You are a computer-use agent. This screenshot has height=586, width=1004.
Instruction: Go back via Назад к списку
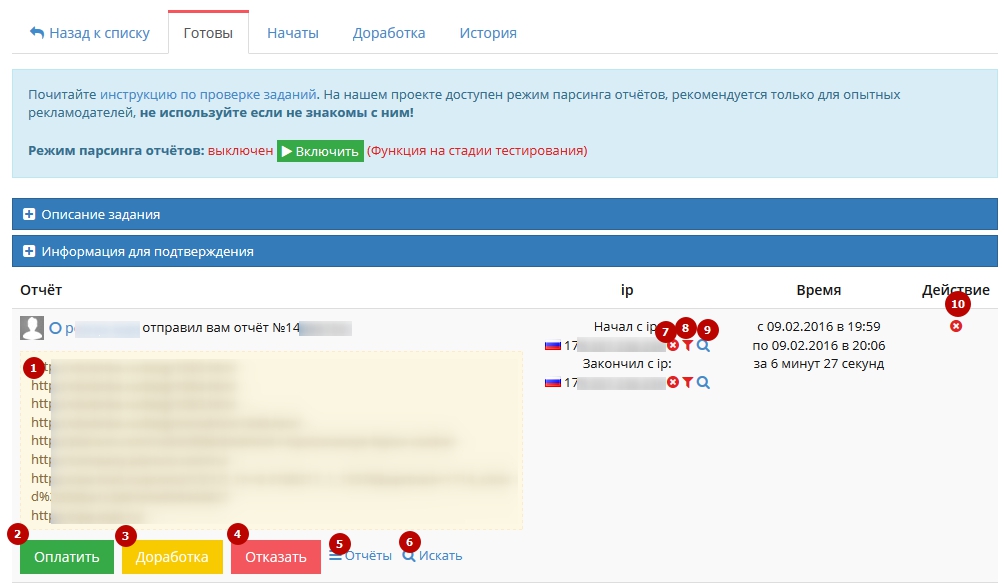click(90, 33)
